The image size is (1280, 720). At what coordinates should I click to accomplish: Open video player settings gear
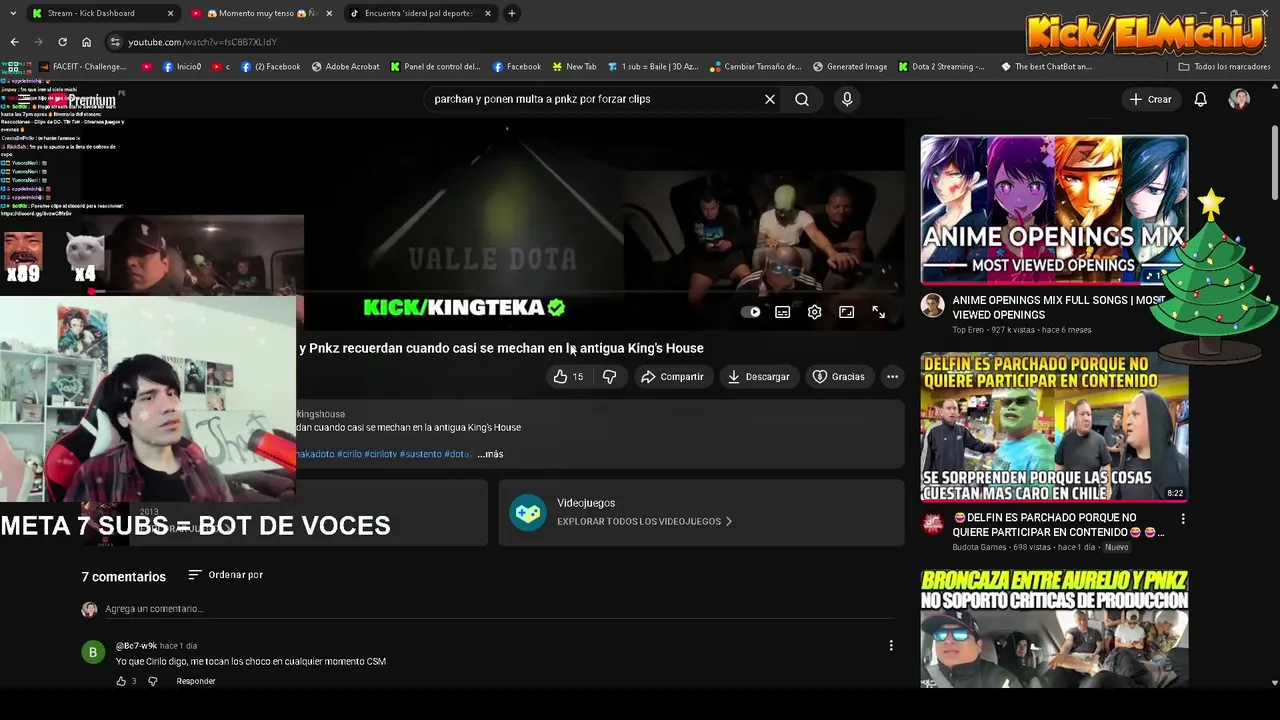click(815, 312)
